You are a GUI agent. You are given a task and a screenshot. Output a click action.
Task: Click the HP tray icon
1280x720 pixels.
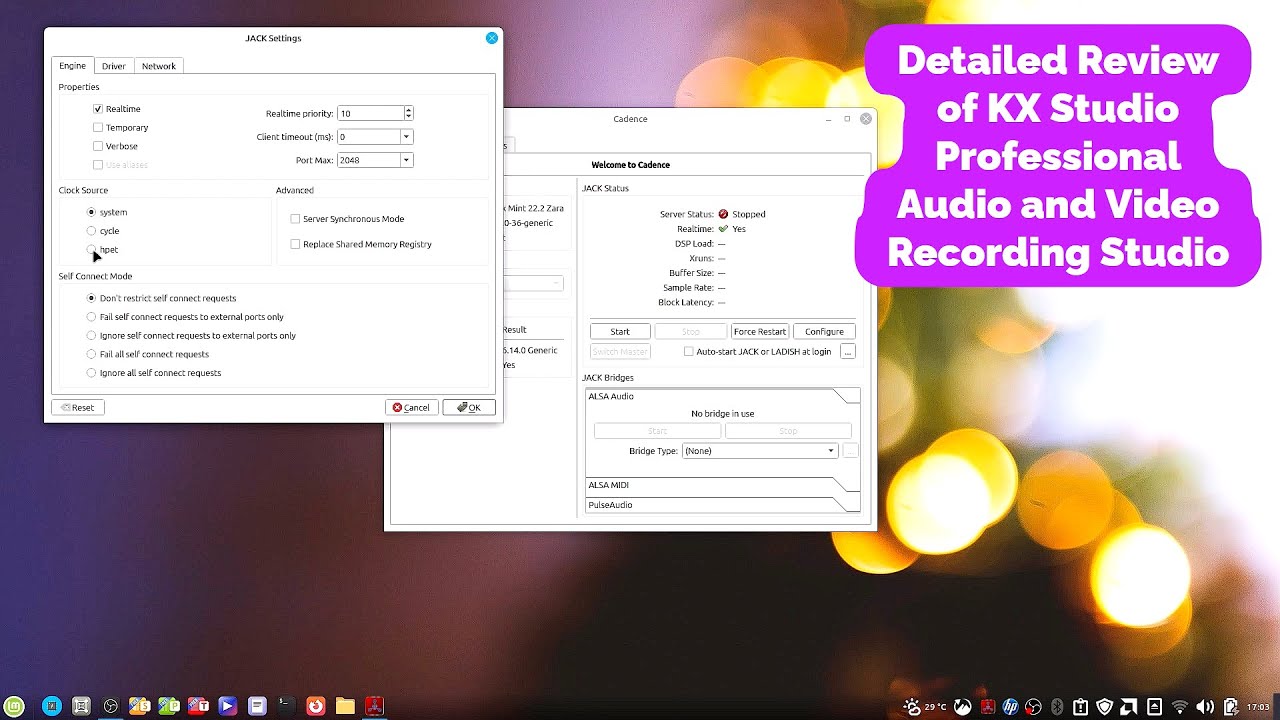tap(1010, 706)
